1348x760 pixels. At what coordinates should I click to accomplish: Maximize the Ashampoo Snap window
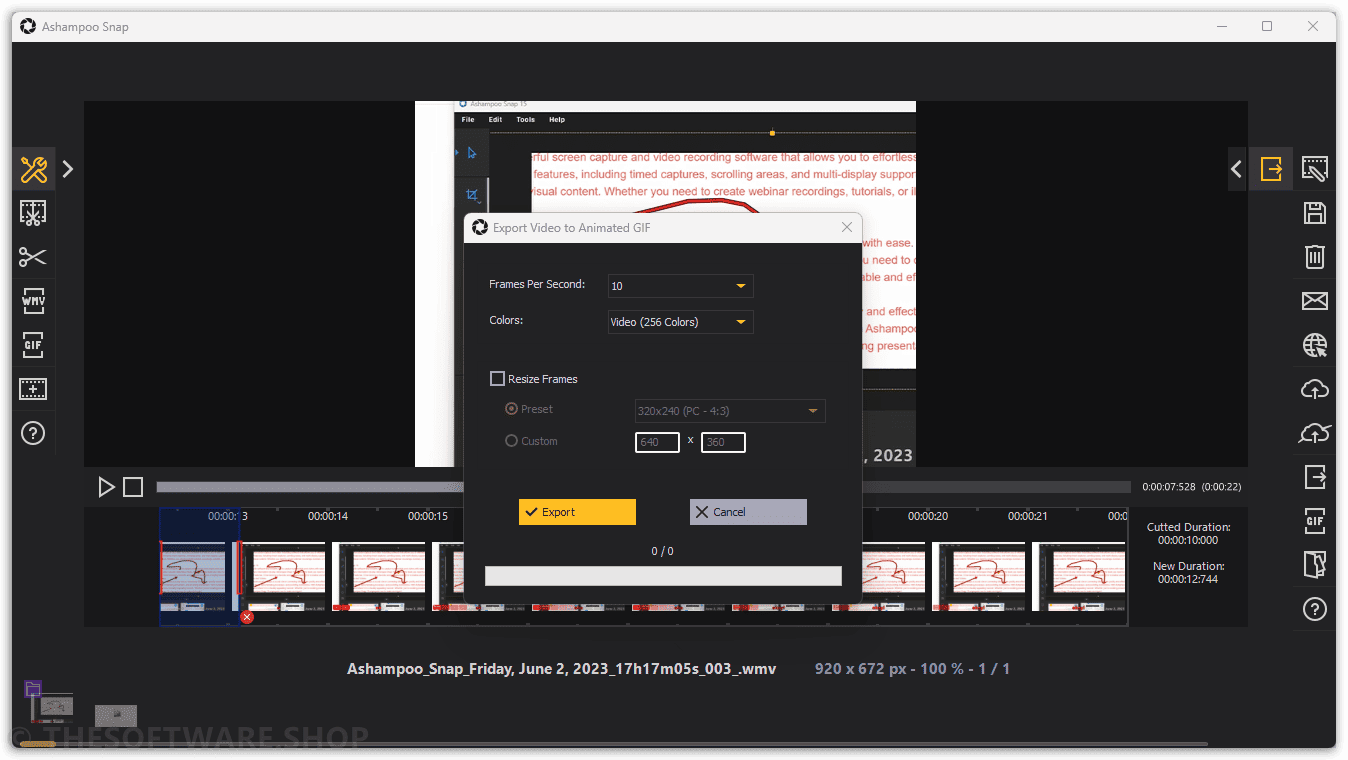1267,26
